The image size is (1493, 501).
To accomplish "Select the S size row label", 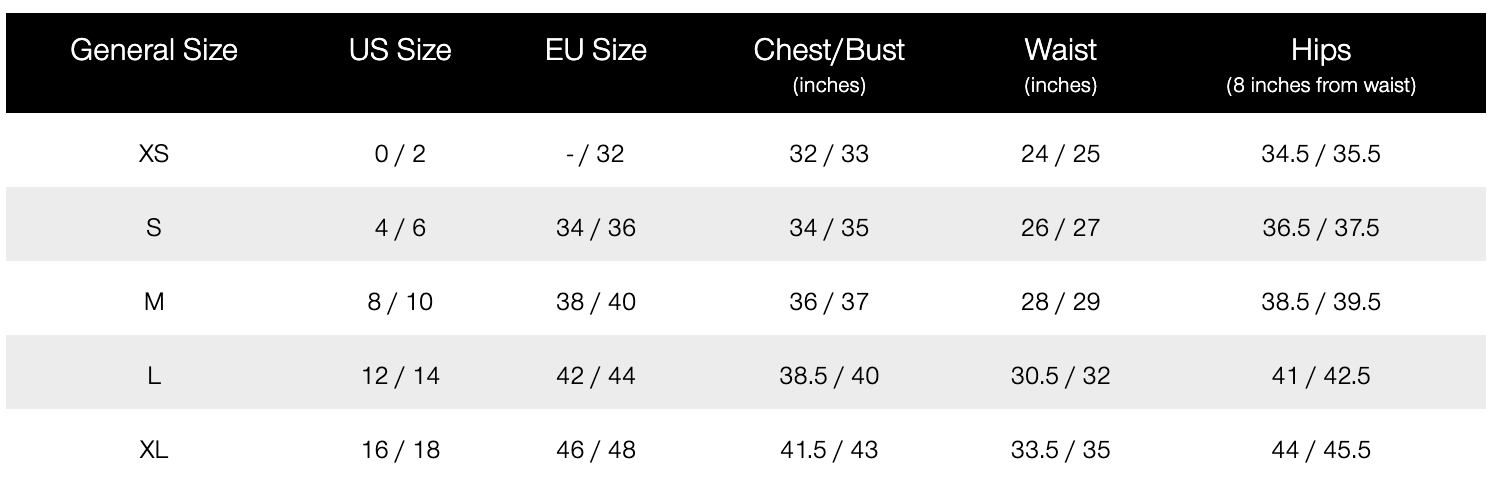I will tap(154, 228).
